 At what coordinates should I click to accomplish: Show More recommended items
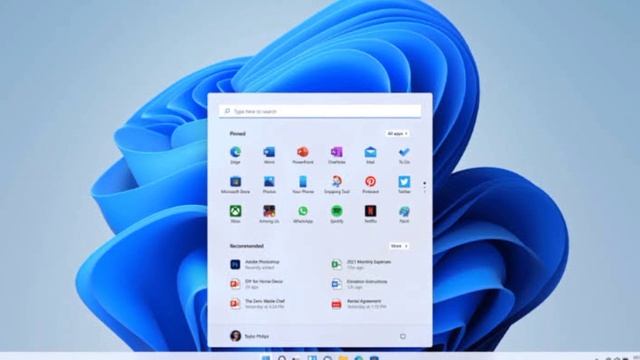(x=399, y=246)
